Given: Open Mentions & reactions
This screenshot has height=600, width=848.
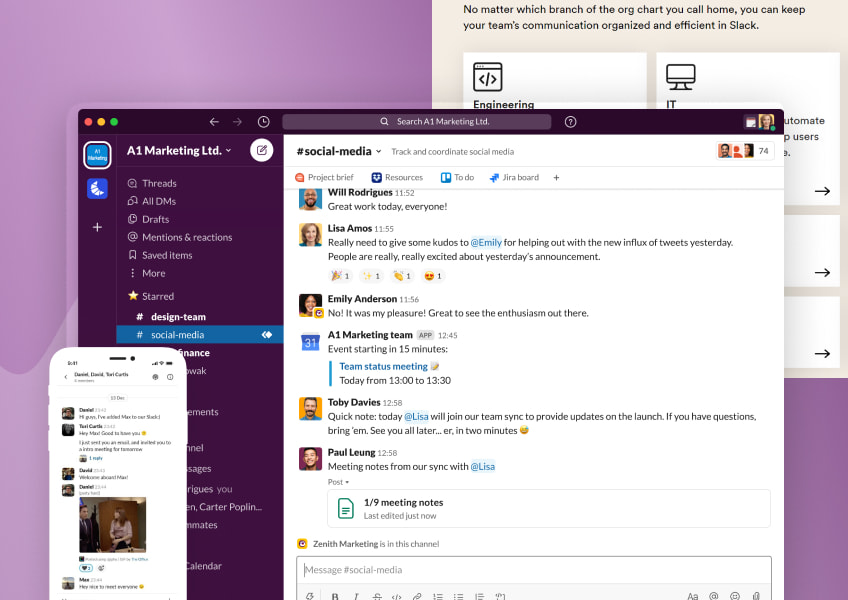Looking at the screenshot, I should [x=180, y=237].
